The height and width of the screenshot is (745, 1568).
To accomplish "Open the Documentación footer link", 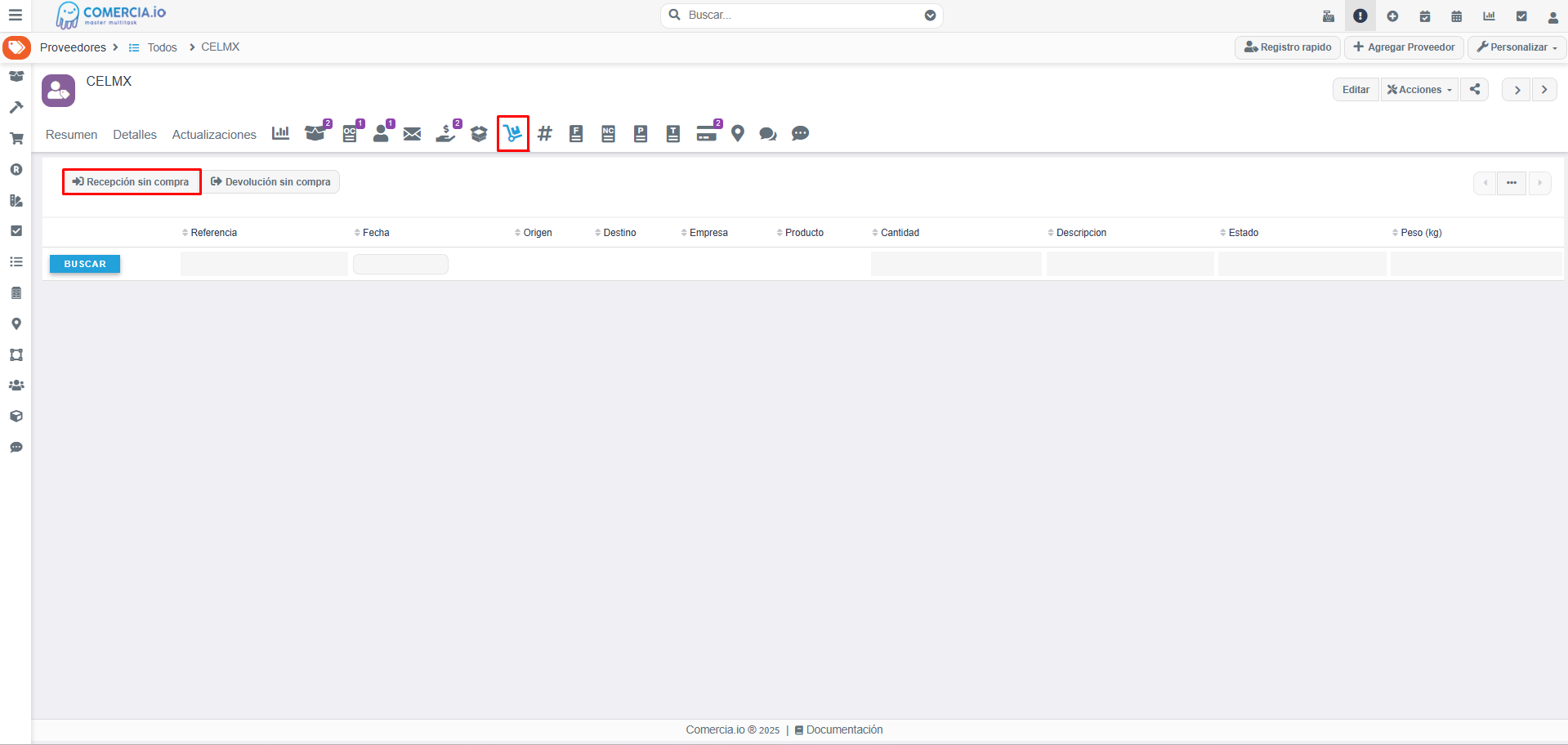I will click(x=838, y=729).
